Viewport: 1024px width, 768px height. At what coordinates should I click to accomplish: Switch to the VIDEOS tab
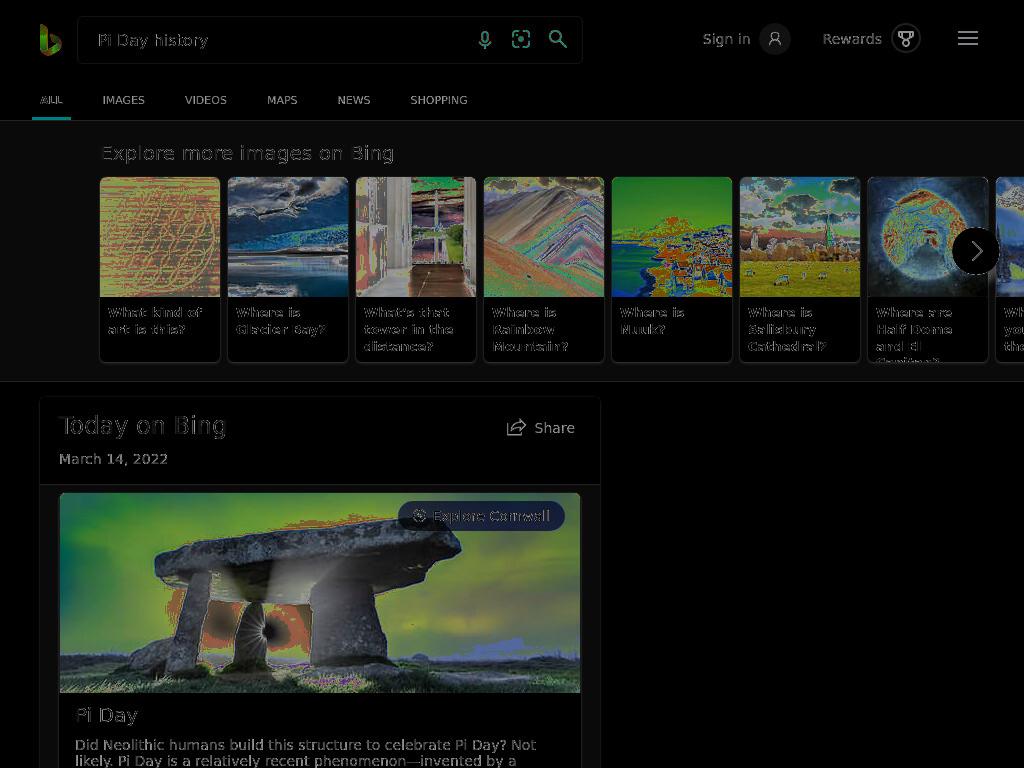(x=206, y=100)
